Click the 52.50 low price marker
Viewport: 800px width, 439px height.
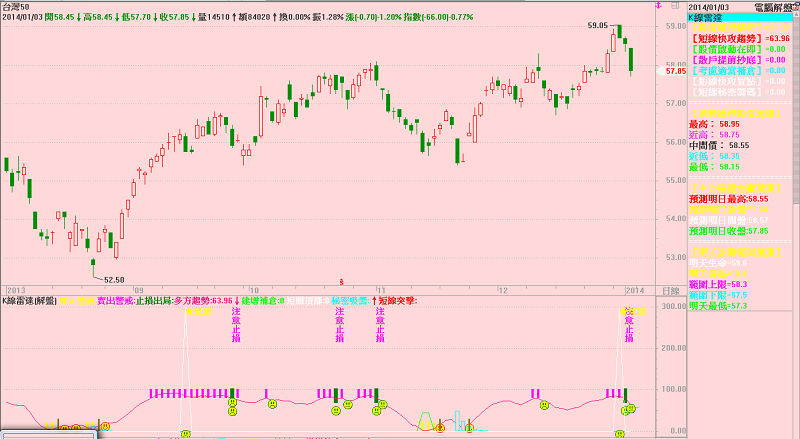pyautogui.click(x=113, y=280)
